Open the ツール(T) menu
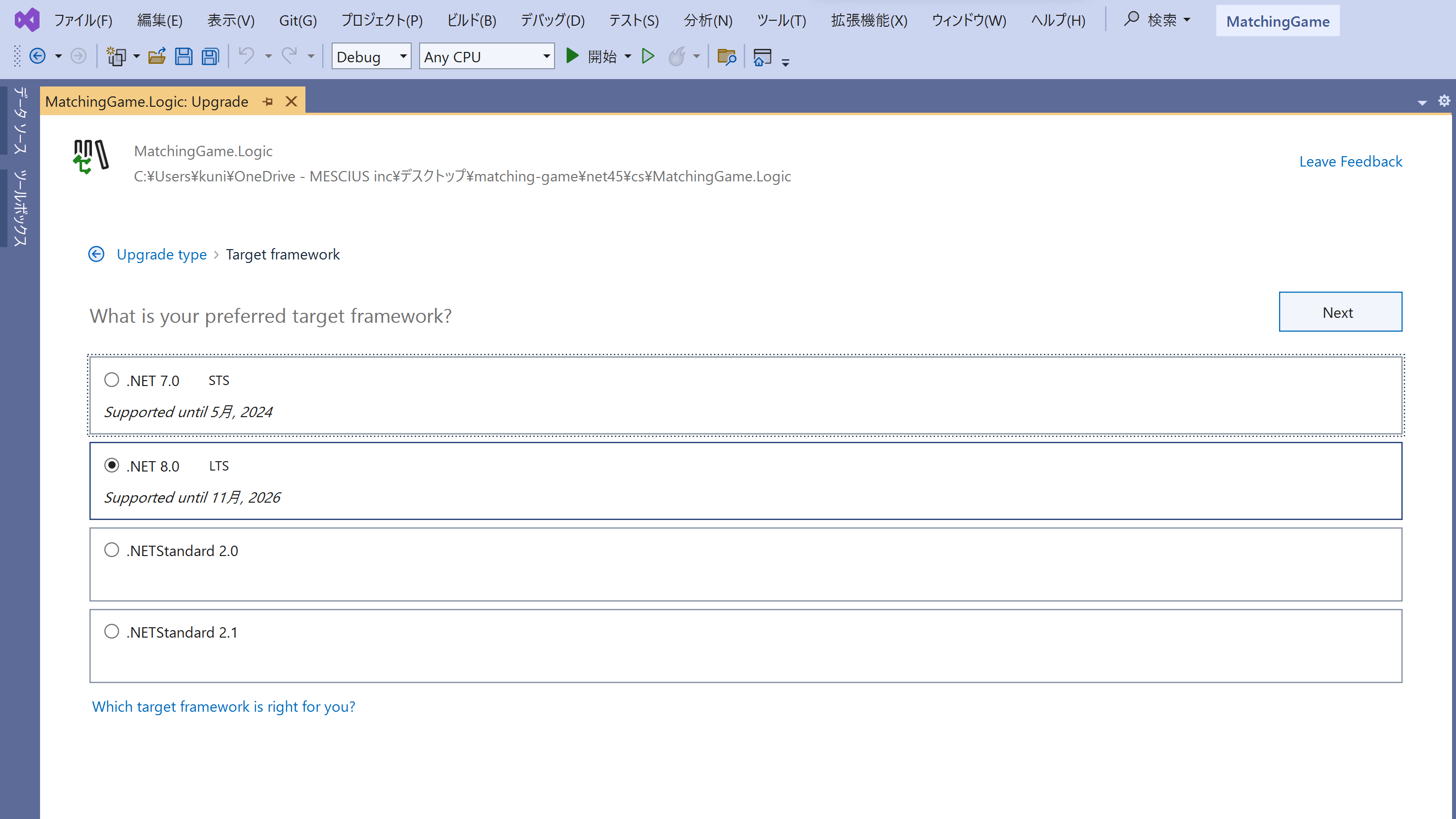 [x=781, y=20]
